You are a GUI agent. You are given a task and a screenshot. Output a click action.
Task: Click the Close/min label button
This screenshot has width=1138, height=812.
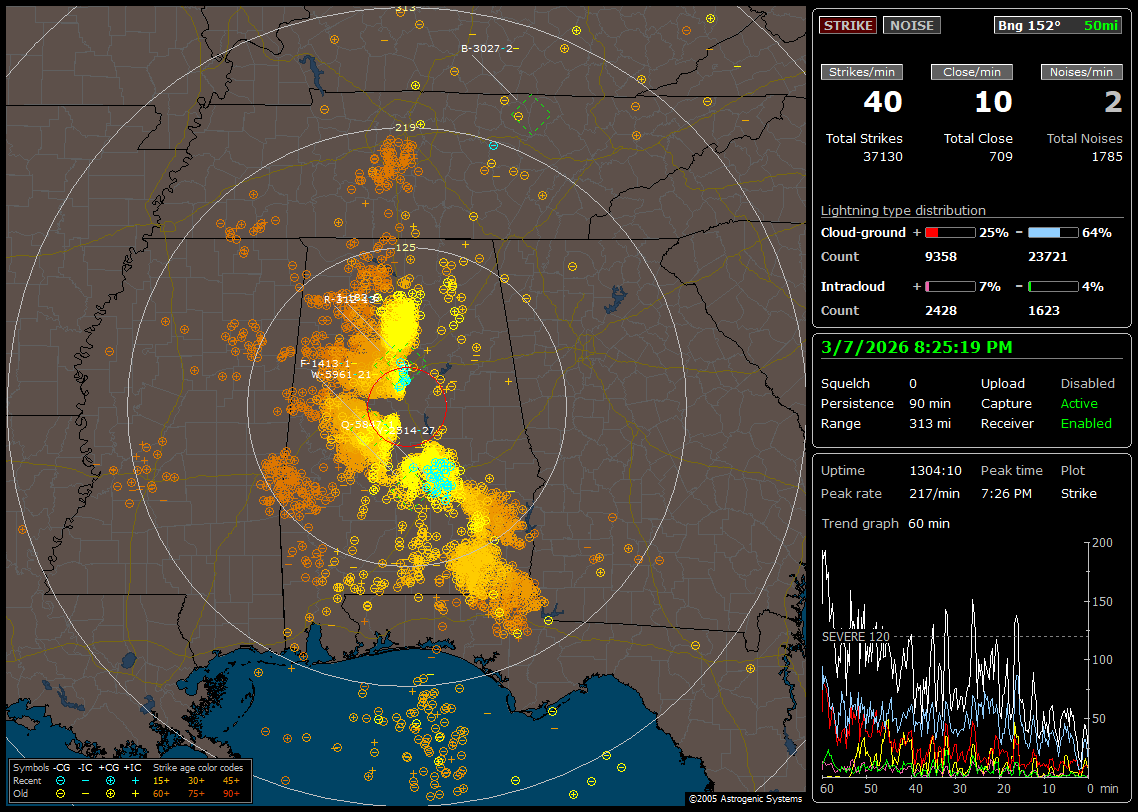971,72
